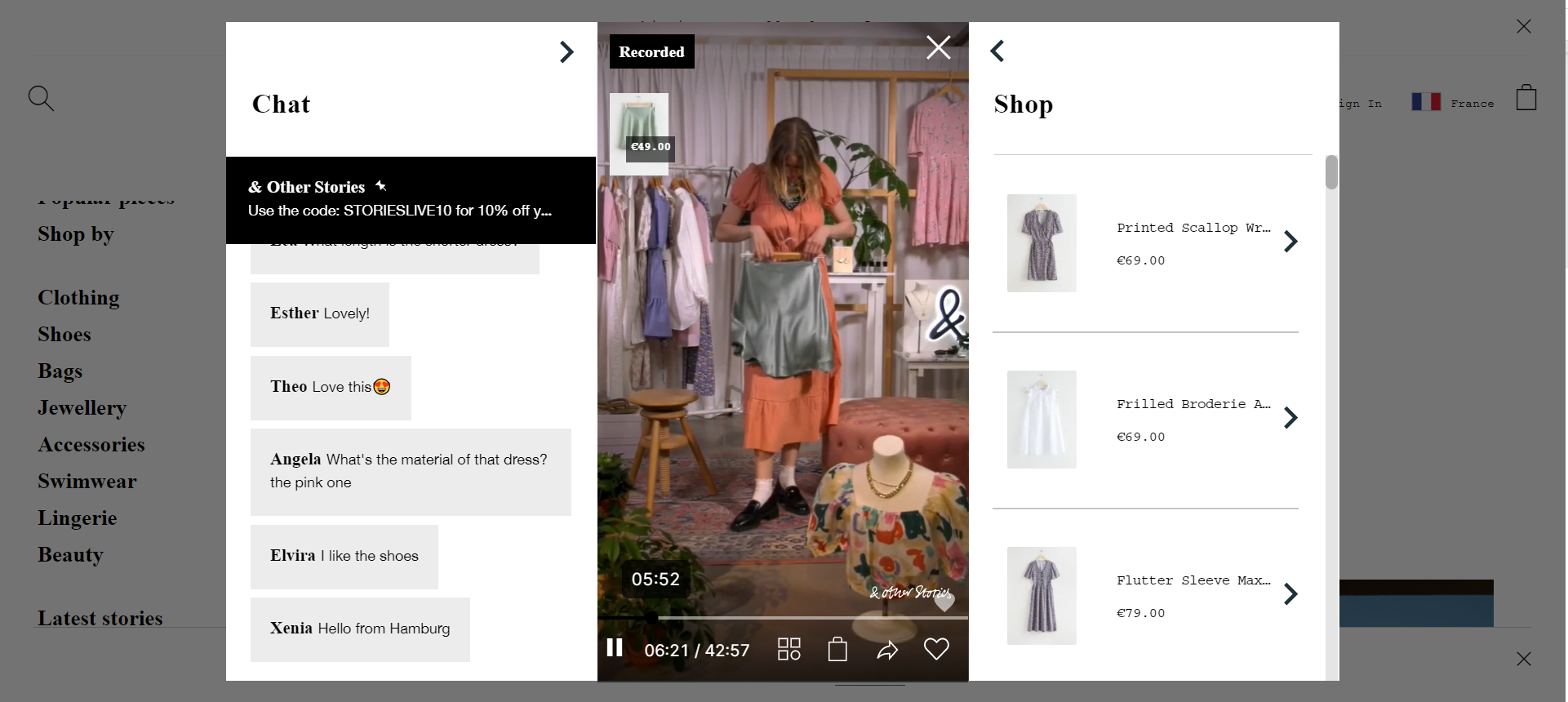Screen dimensions: 1568x702
Task: Click Esther's "Lovely!" chat message
Action: click(x=320, y=314)
